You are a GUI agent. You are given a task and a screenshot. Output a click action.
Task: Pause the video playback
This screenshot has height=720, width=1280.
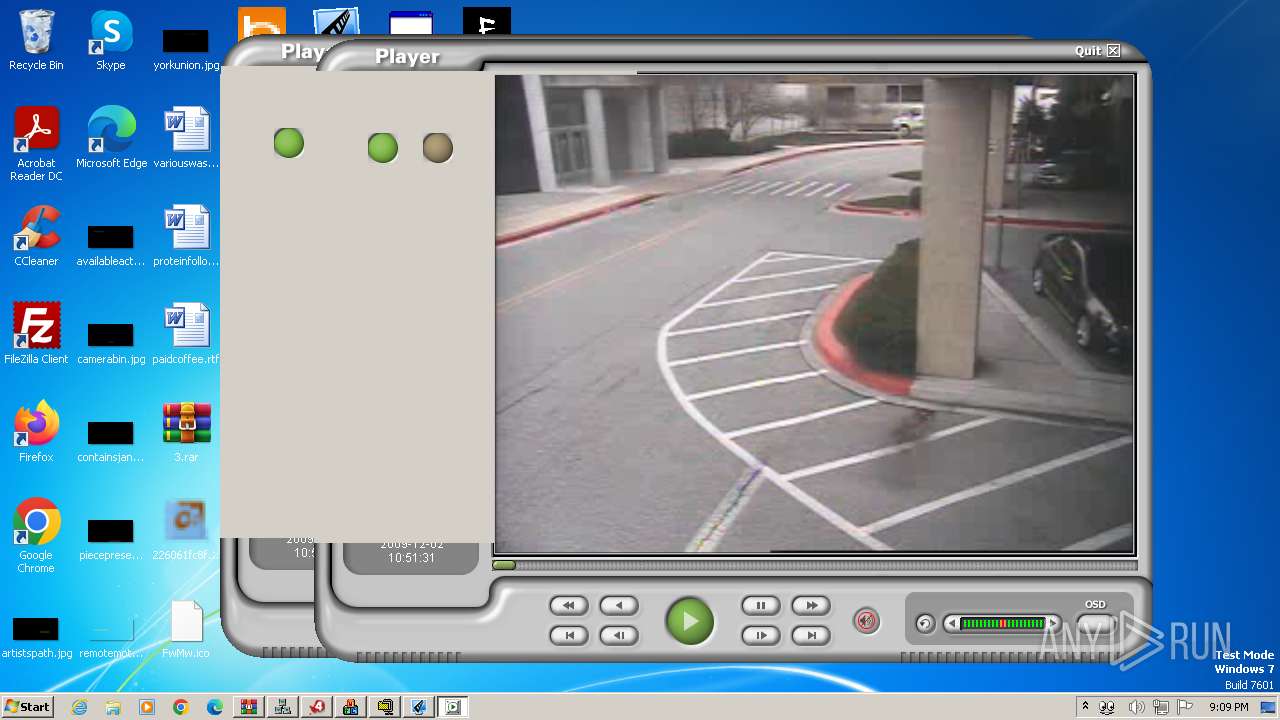click(x=760, y=605)
